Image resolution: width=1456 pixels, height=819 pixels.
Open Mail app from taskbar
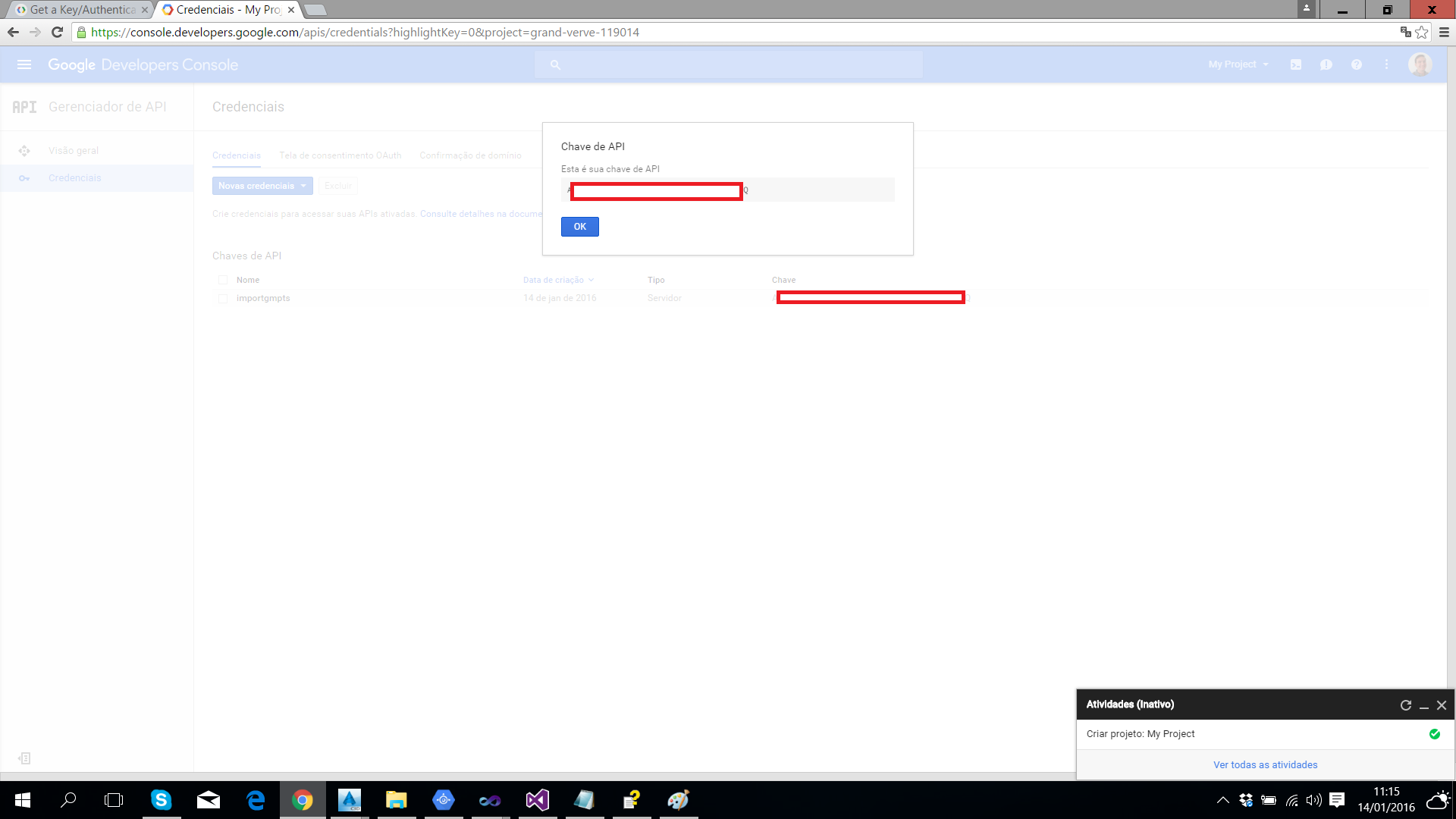[208, 800]
